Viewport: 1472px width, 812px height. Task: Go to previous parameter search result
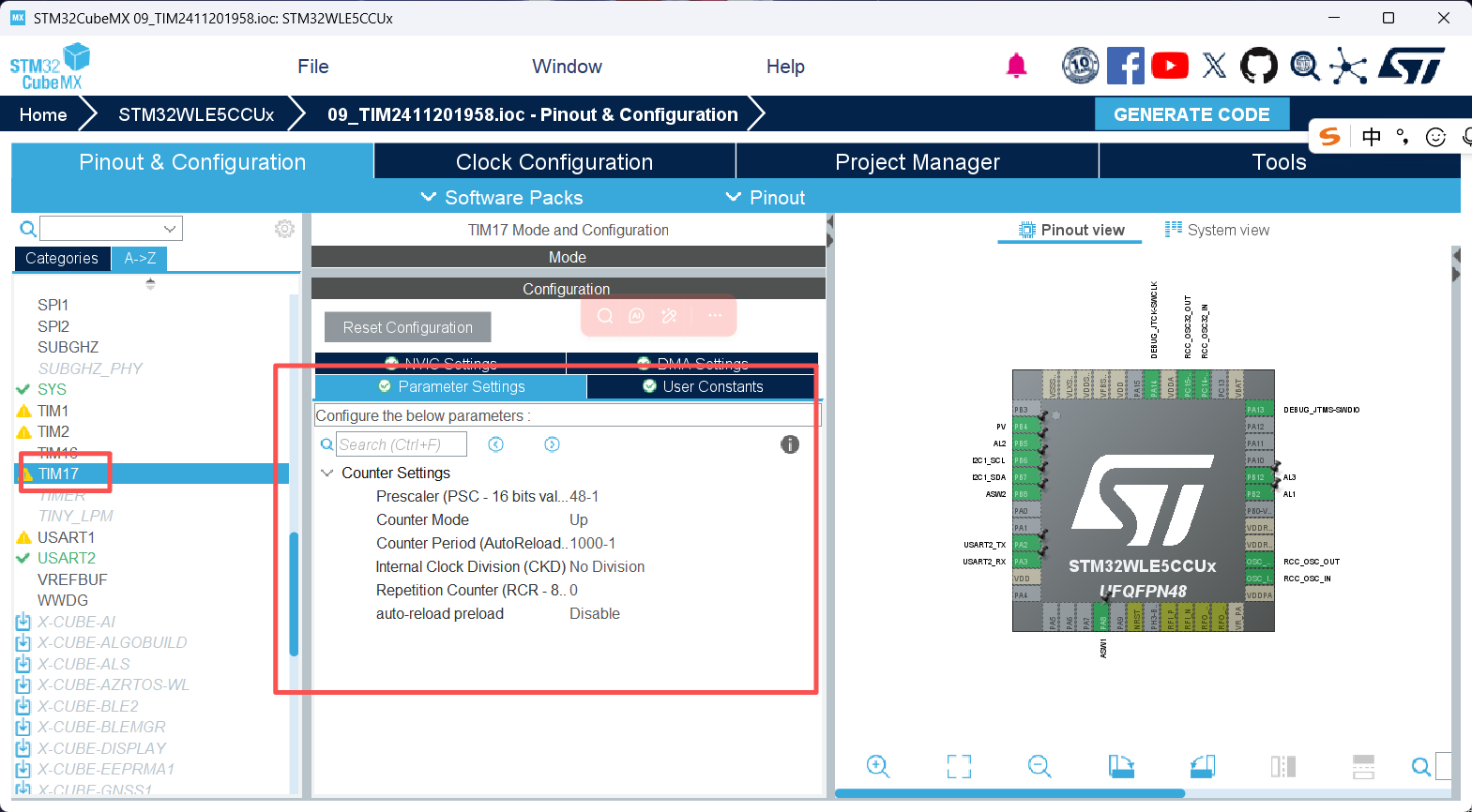click(496, 444)
